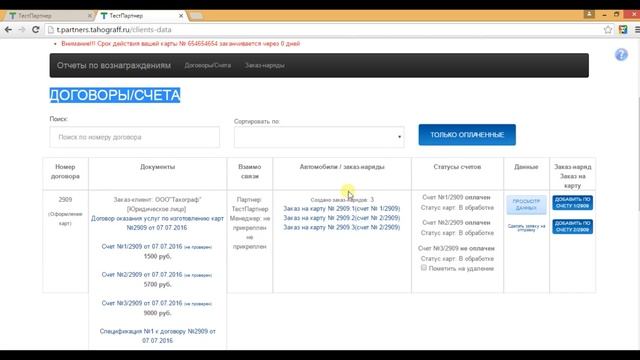Click Счет №2/2909 оплачен status

(456, 223)
